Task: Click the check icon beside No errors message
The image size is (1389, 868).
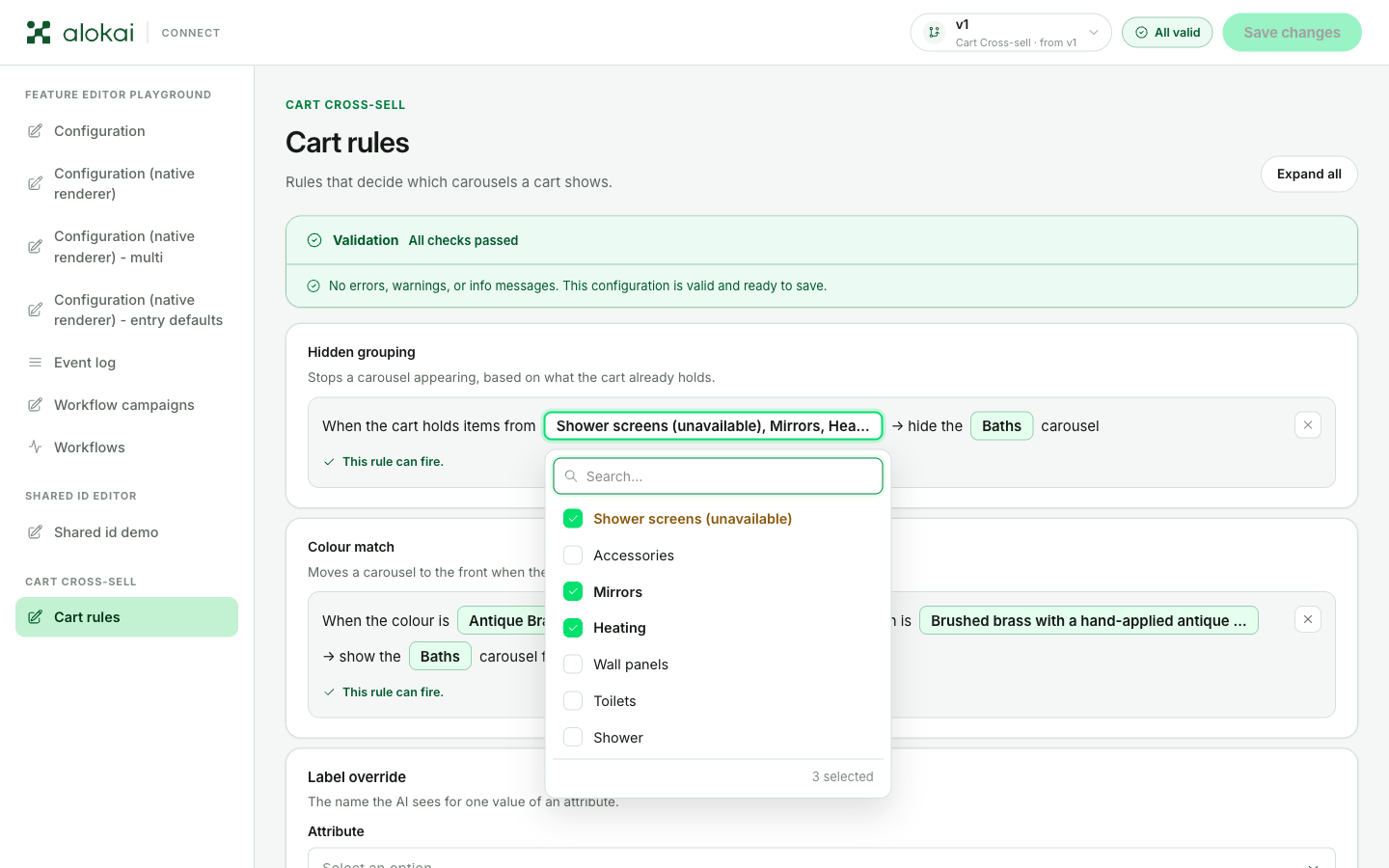Action: [313, 285]
